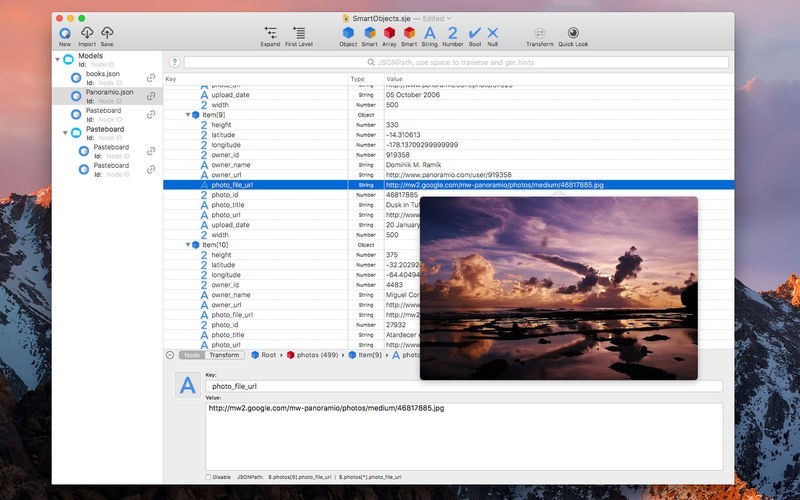Select the photo_title row in Item[9]

[291, 205]
